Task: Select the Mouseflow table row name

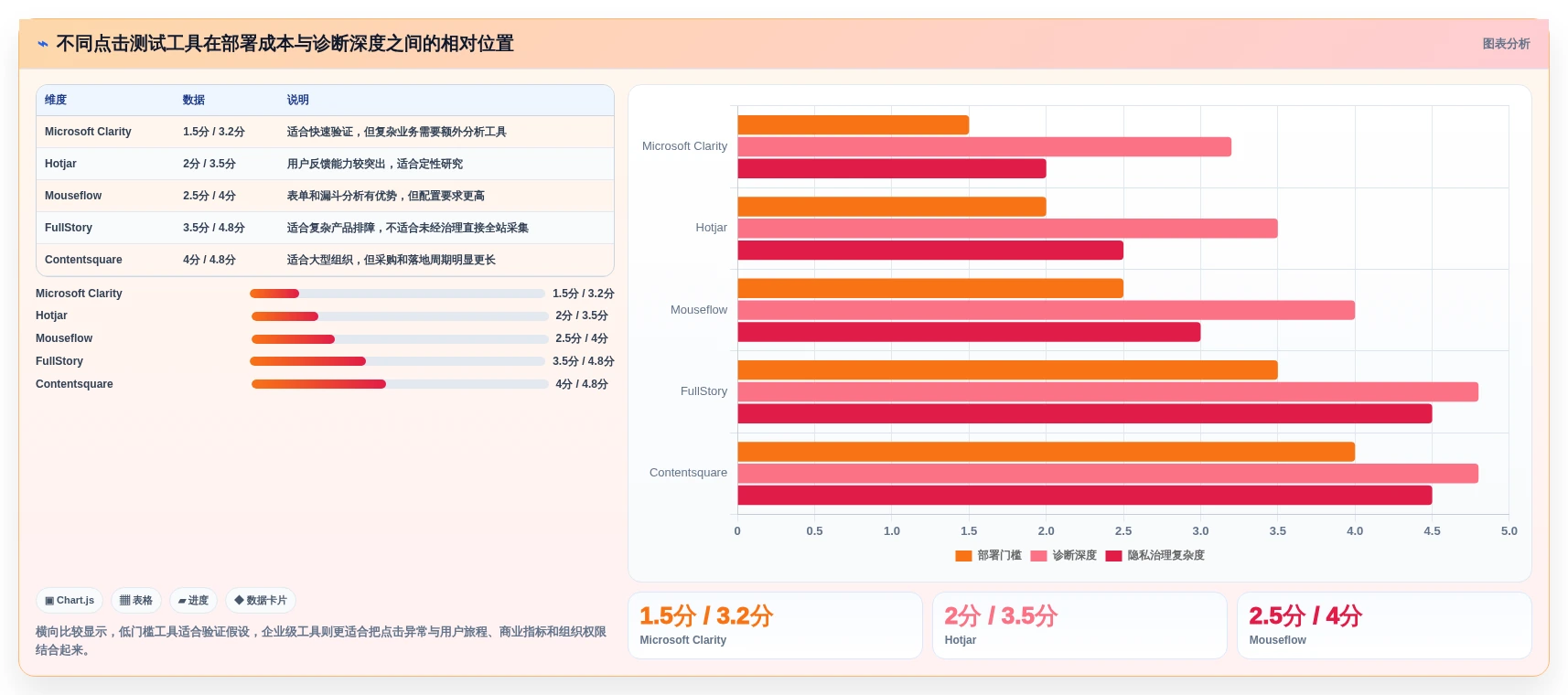Action: coord(73,196)
